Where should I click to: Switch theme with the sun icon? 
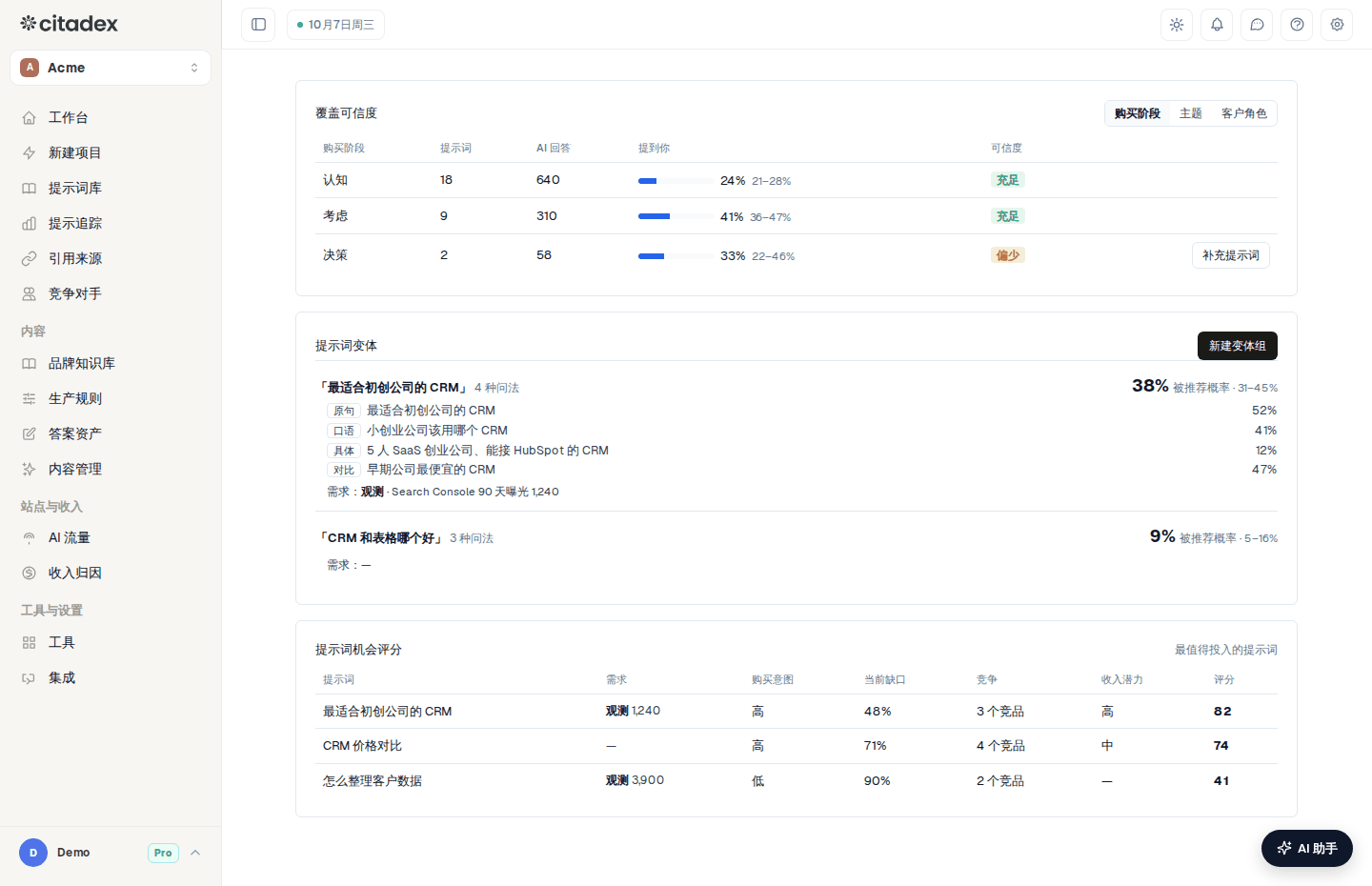click(x=1177, y=25)
